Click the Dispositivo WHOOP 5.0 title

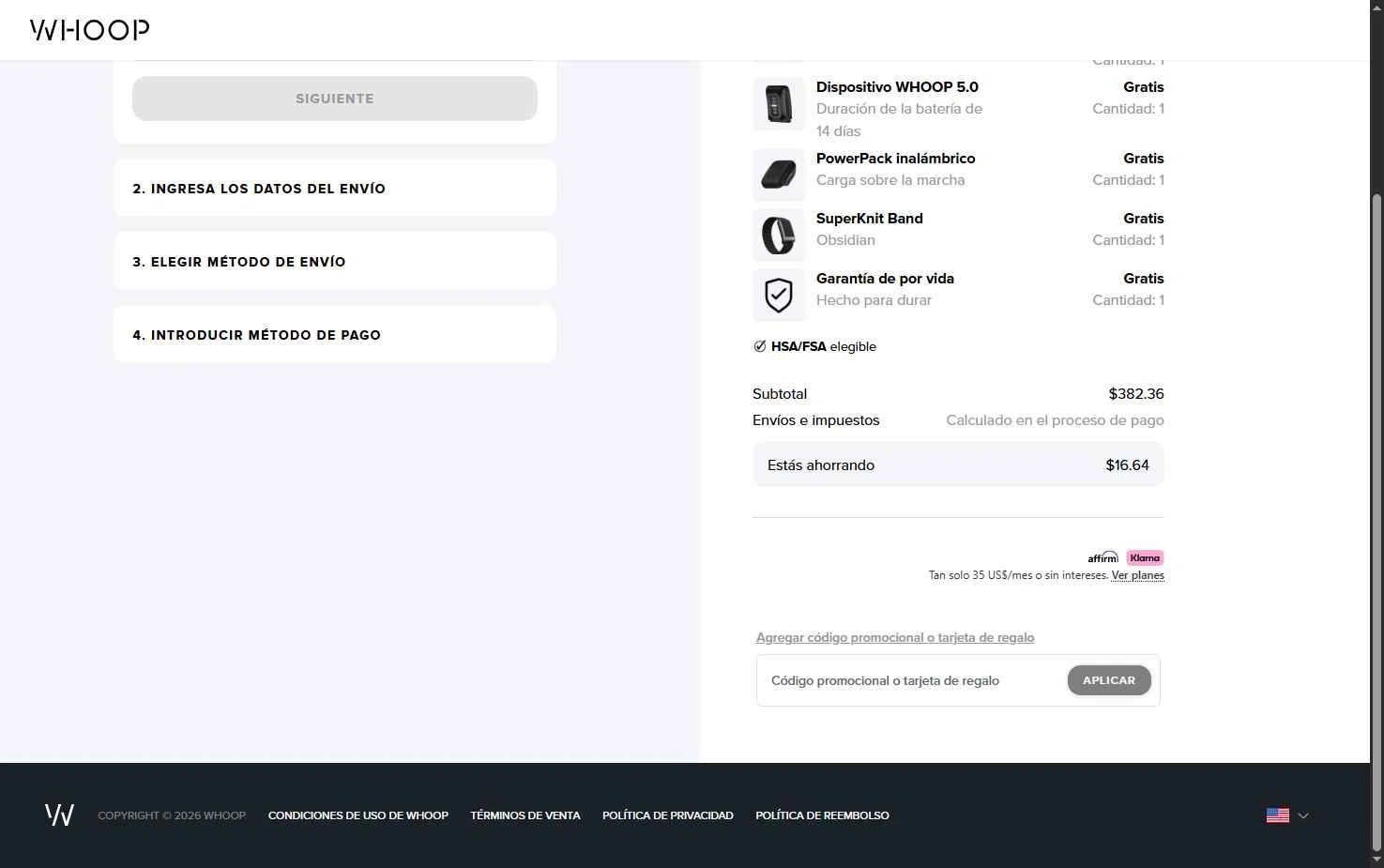pos(897,87)
